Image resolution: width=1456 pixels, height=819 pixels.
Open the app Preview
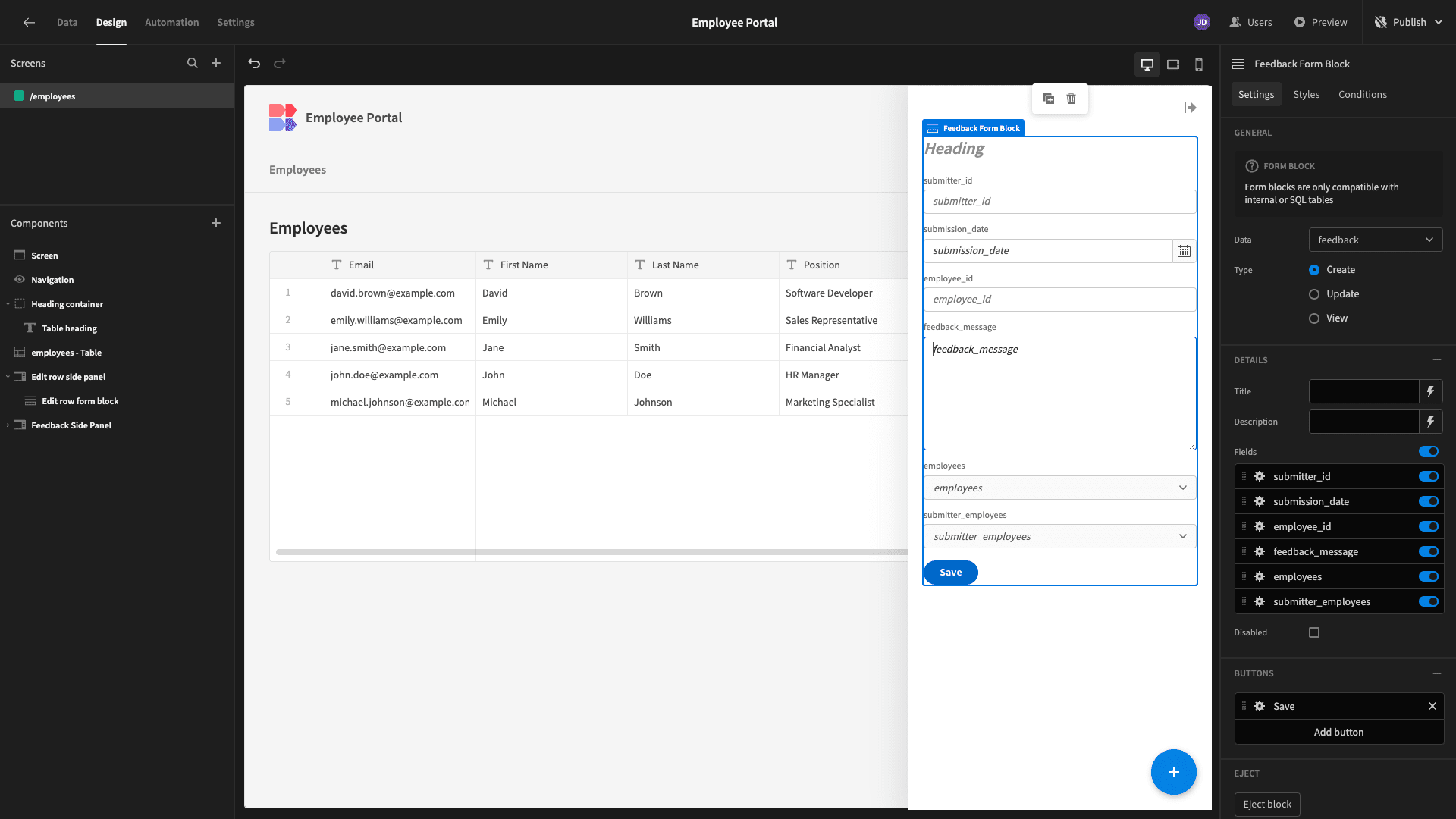(x=1320, y=23)
